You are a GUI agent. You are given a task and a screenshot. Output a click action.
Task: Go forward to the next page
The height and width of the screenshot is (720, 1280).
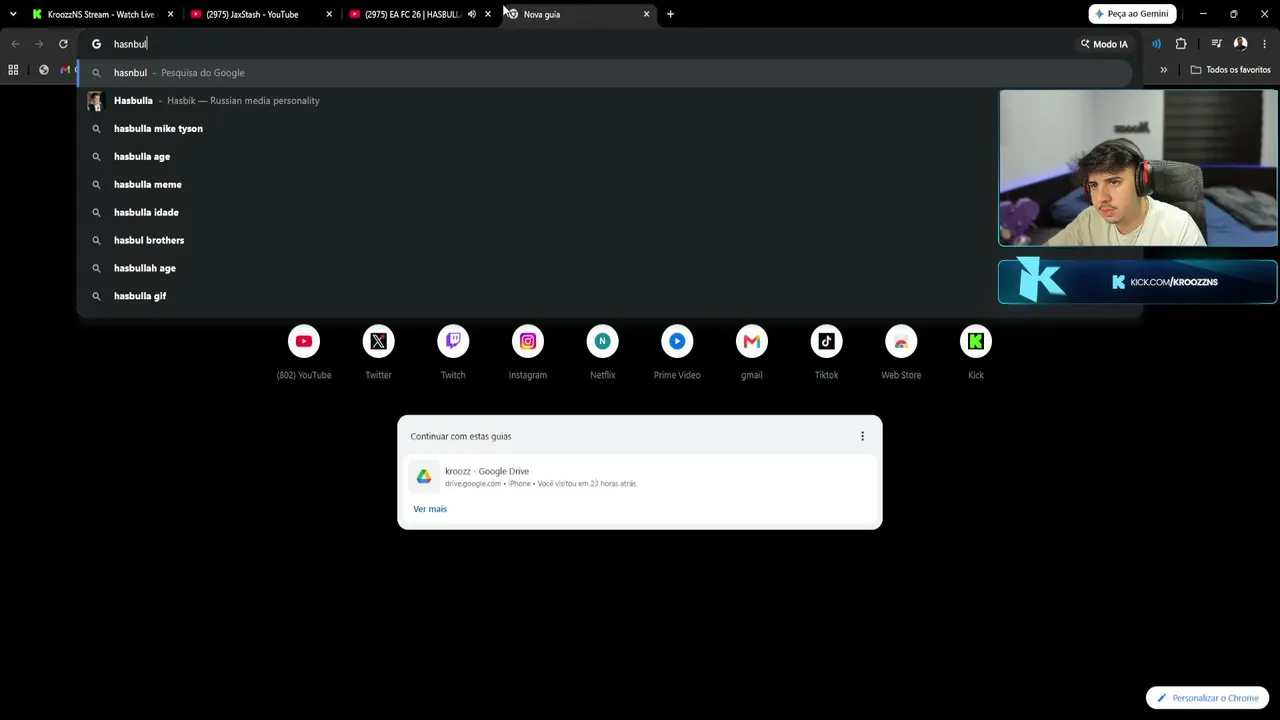39,44
